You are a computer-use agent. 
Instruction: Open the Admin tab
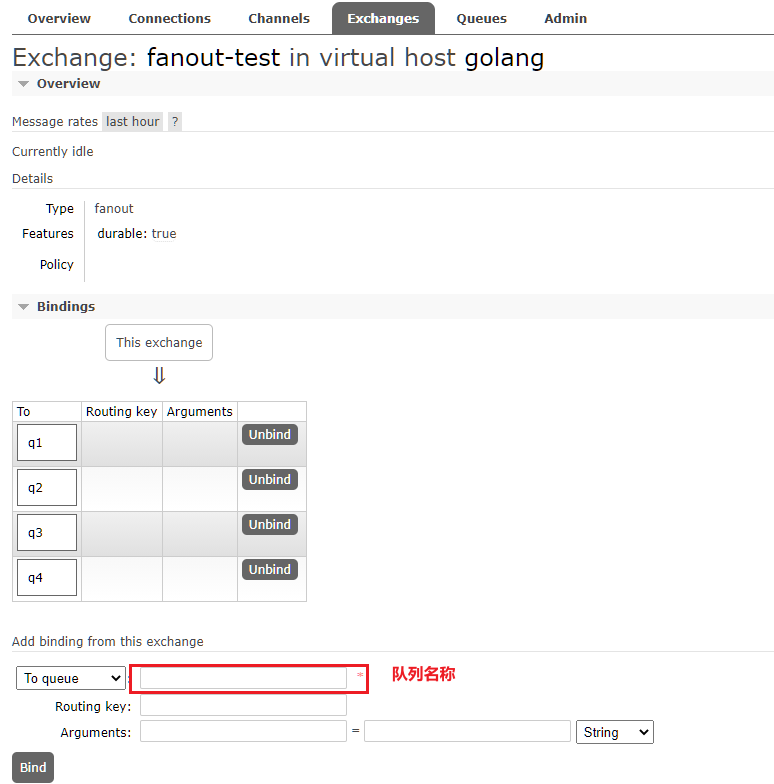[566, 18]
